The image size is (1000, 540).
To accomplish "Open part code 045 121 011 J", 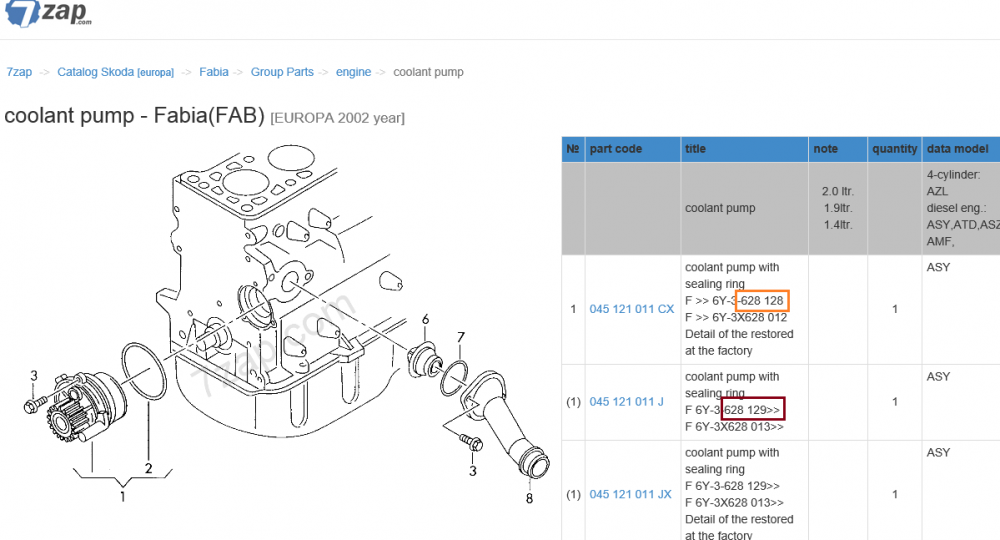I will click(x=626, y=402).
